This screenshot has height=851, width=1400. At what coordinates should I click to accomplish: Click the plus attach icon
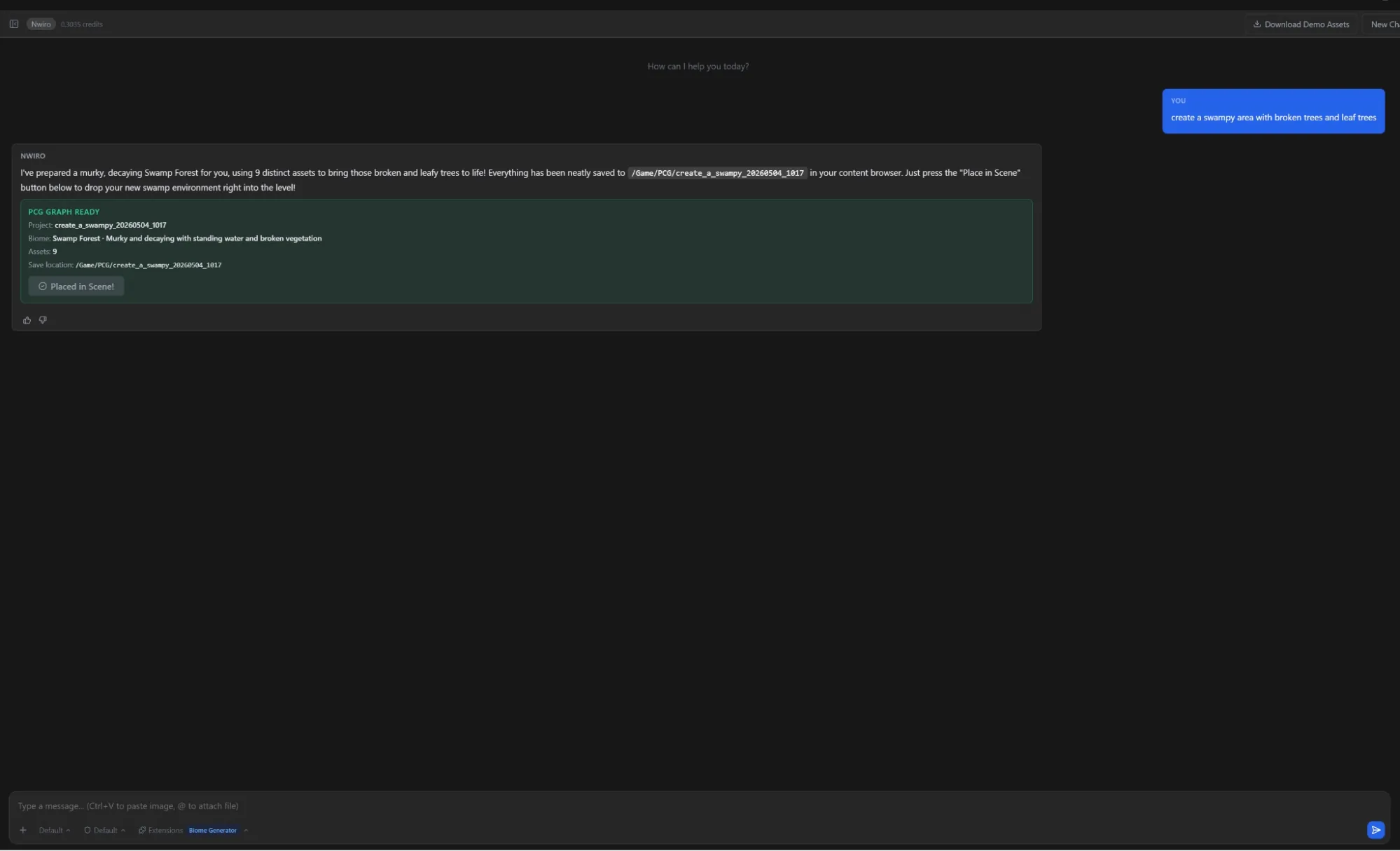point(23,830)
